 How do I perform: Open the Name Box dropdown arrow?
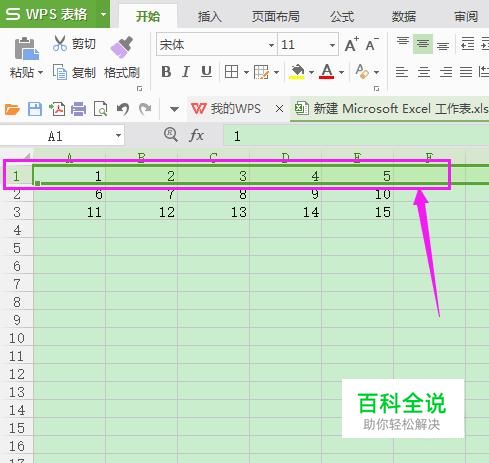[x=118, y=136]
